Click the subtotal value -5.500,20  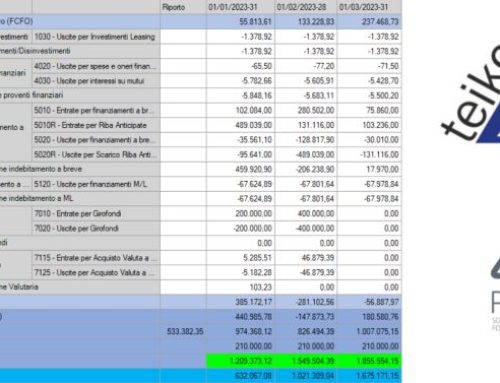[383, 96]
